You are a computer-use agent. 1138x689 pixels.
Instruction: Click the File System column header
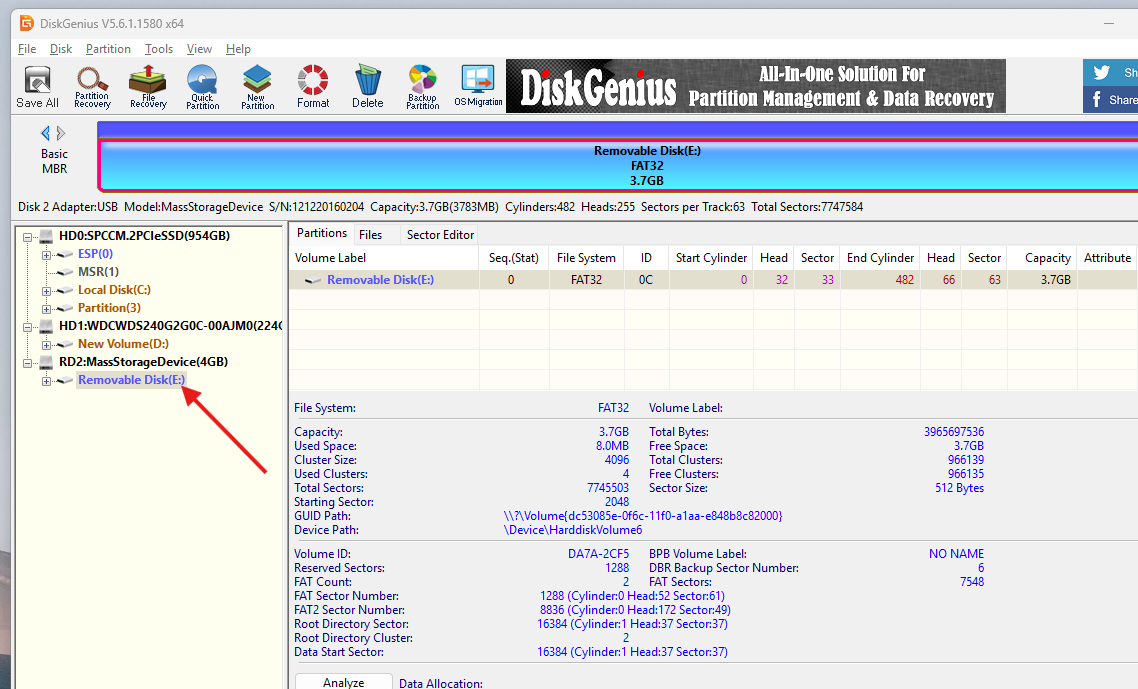586,258
